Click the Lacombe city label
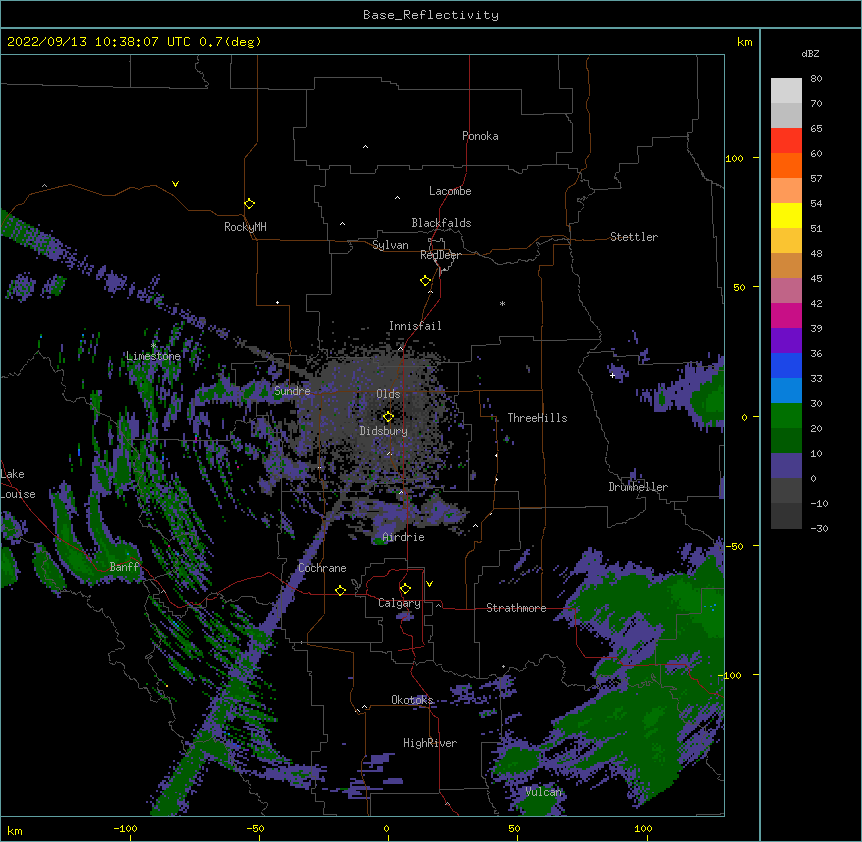This screenshot has width=862, height=842. 450,191
